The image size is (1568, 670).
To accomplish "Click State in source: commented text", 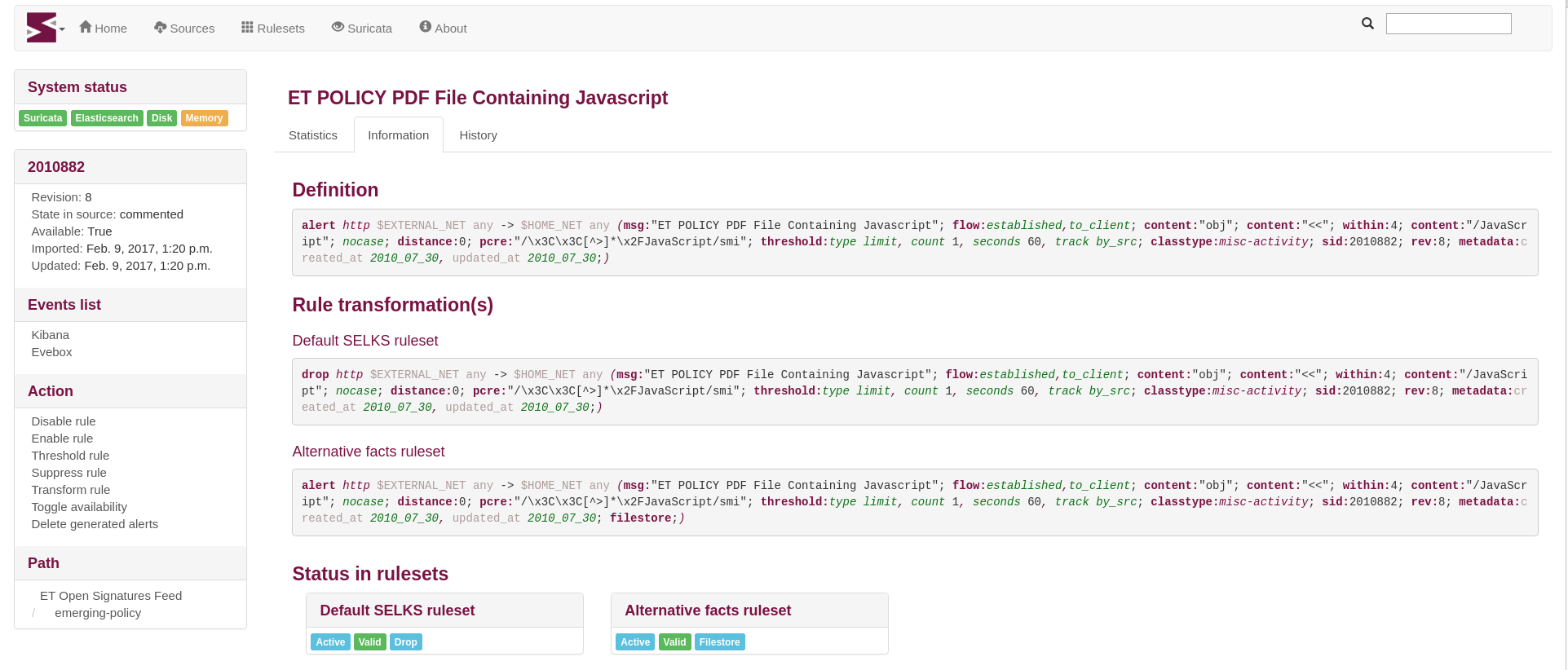I will click(x=108, y=214).
